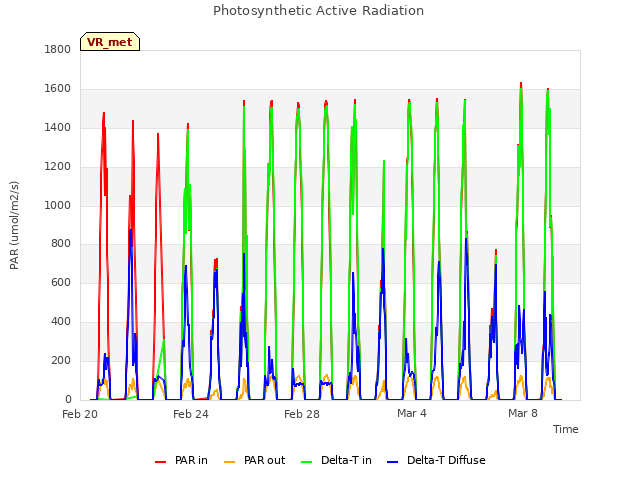Click the 1600 y-axis tick label
Viewport: 640px width, 480px height.
click(x=58, y=89)
